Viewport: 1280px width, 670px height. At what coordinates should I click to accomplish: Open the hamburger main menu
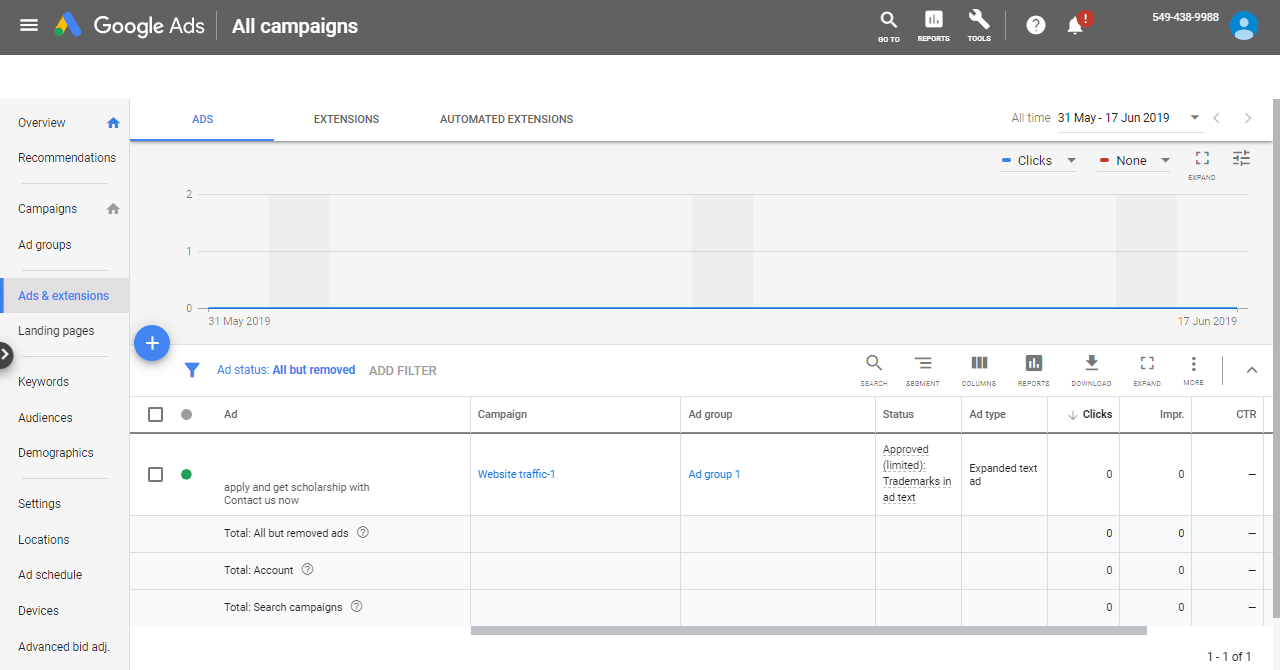pyautogui.click(x=29, y=25)
